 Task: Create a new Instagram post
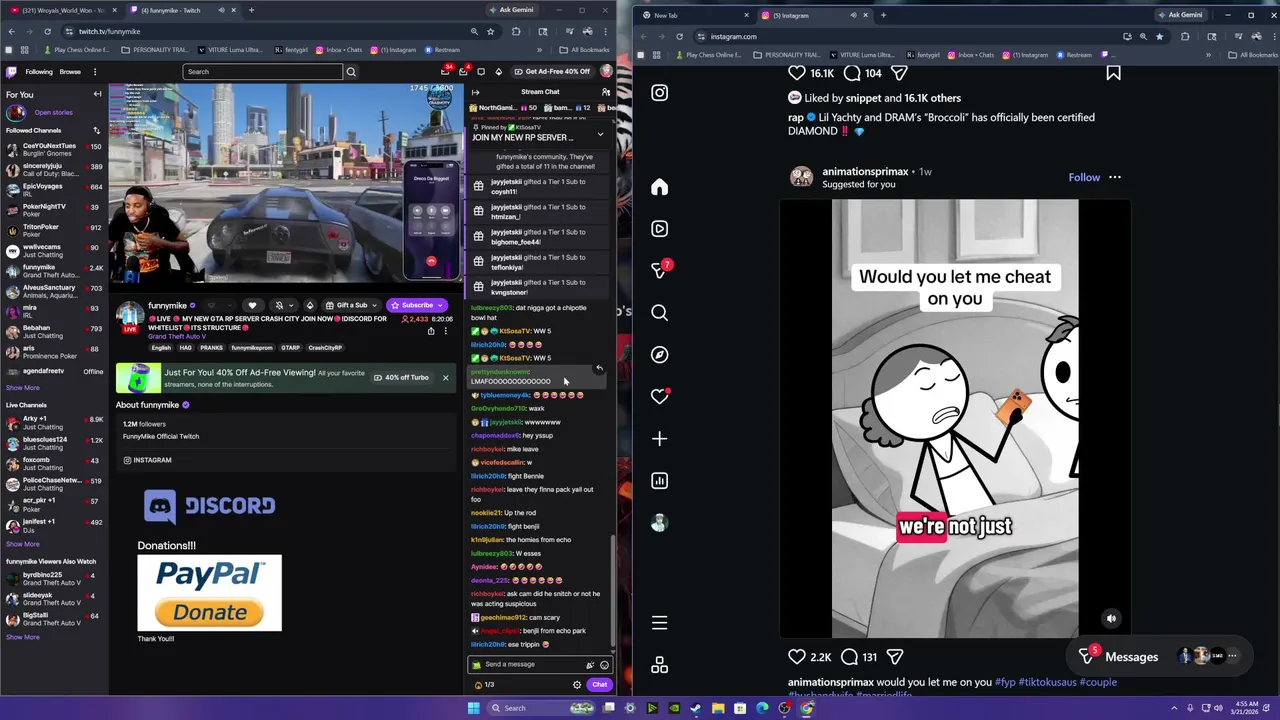tap(659, 439)
